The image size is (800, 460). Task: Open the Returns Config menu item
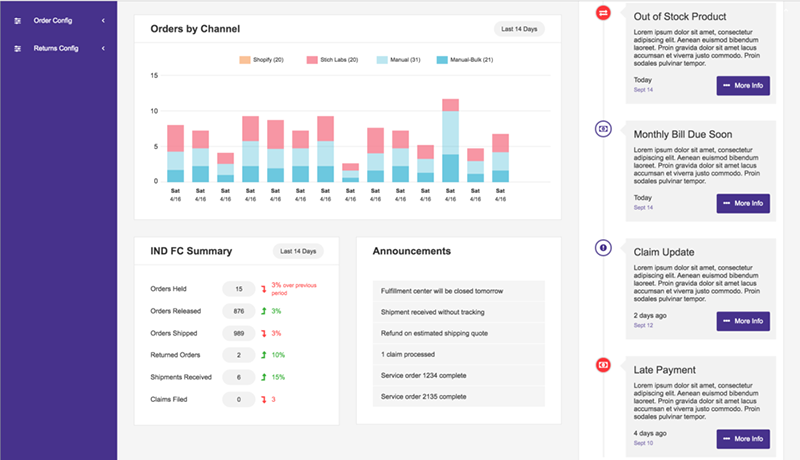[57, 48]
